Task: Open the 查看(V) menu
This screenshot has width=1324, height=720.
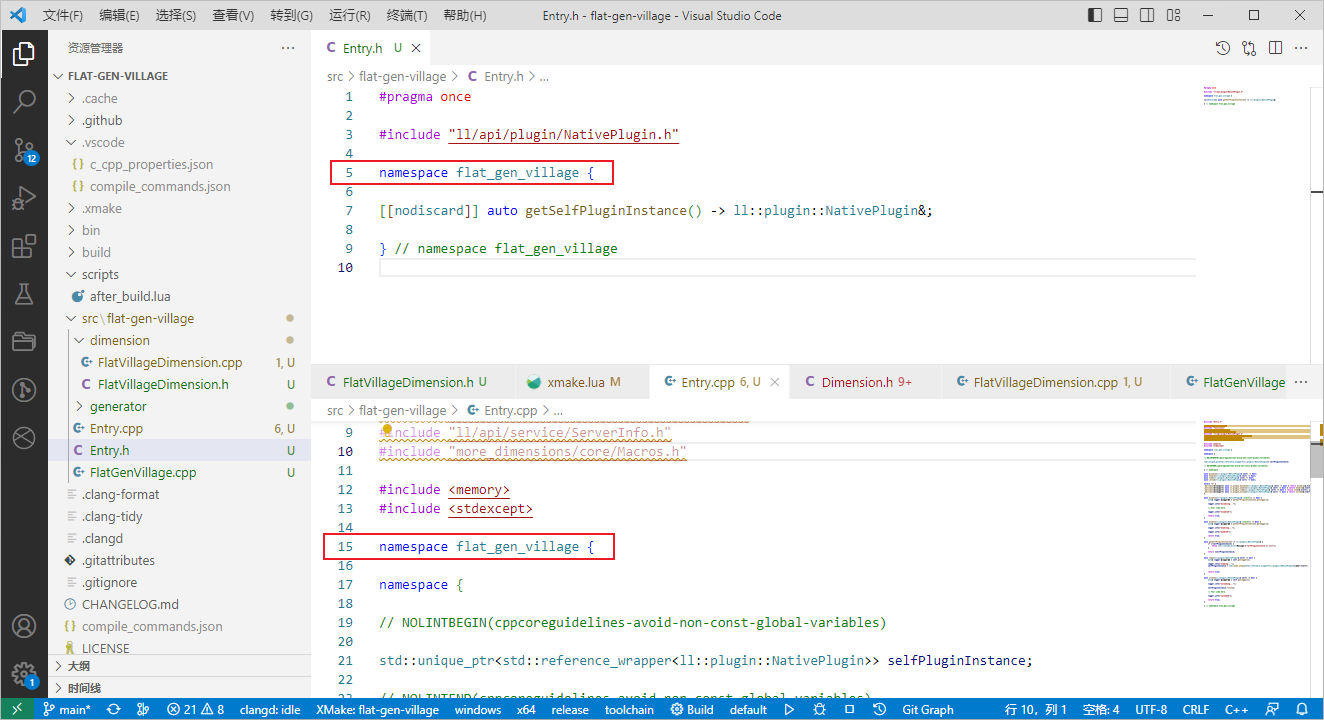Action: tap(234, 15)
